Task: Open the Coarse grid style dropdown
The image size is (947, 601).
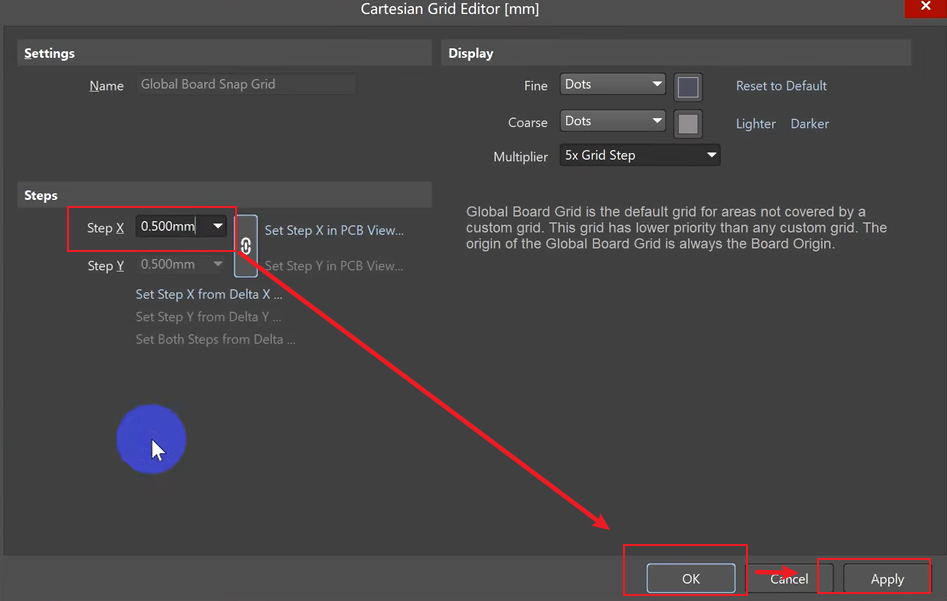Action: pyautogui.click(x=612, y=121)
